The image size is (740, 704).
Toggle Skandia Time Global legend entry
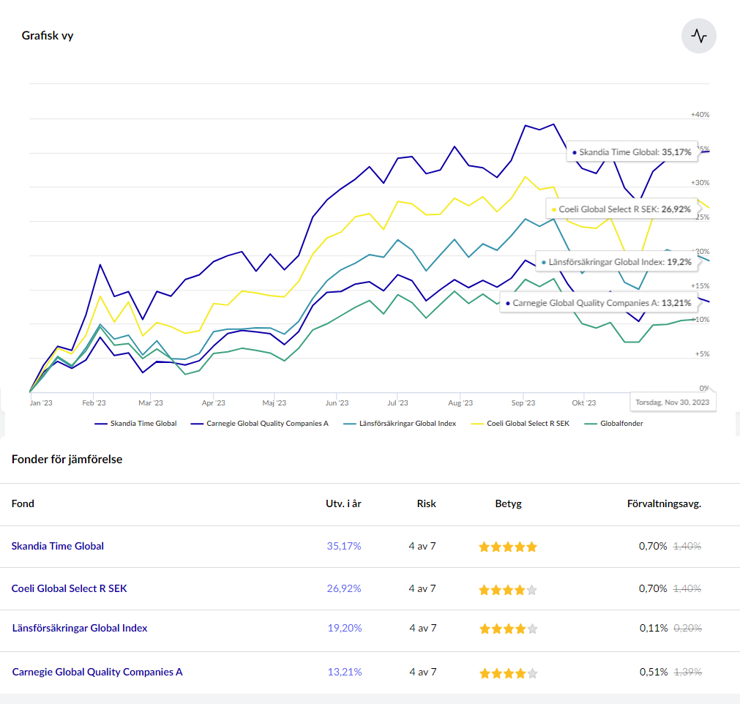coord(135,423)
